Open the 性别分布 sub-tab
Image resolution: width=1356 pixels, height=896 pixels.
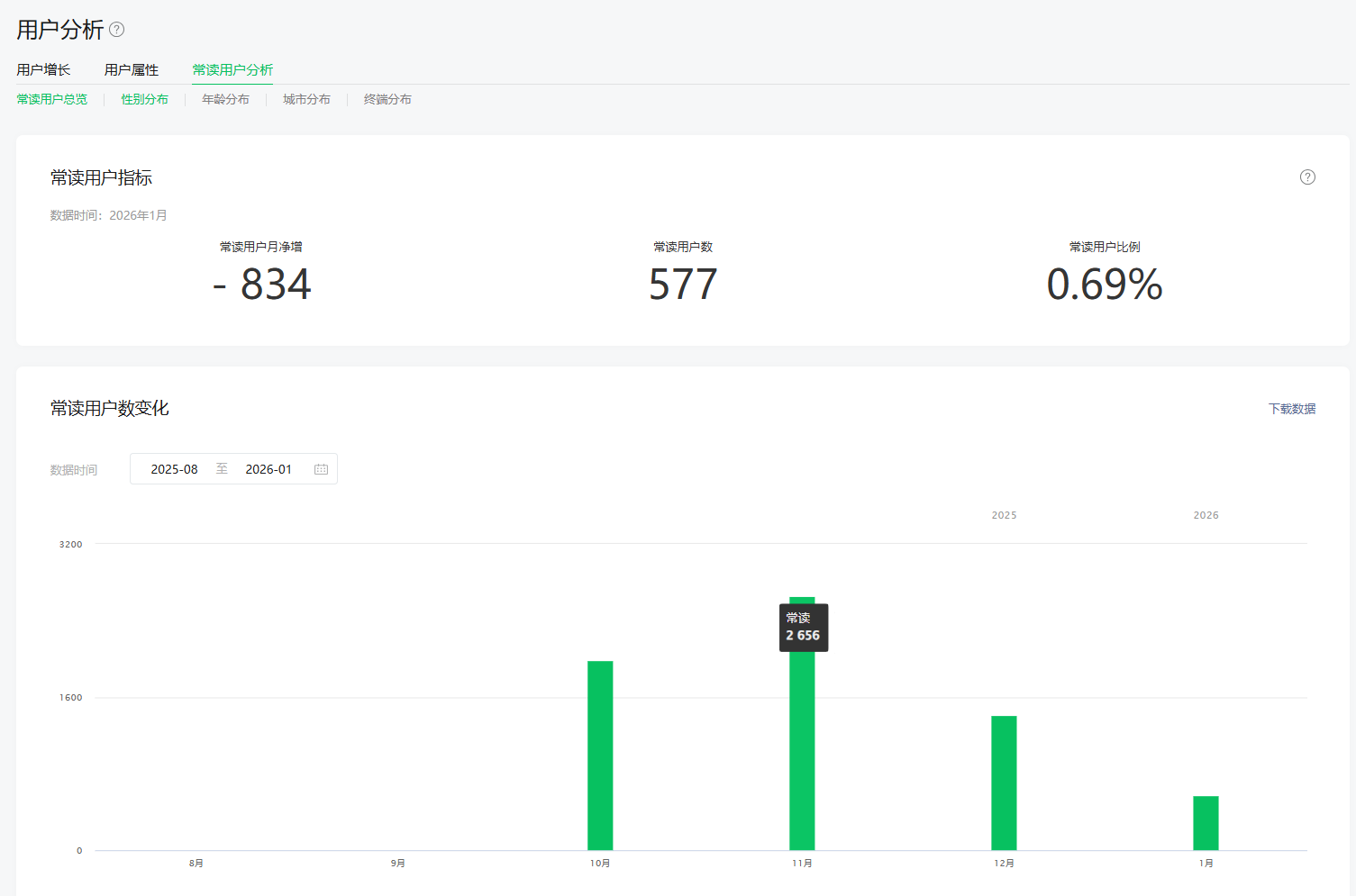coord(145,100)
